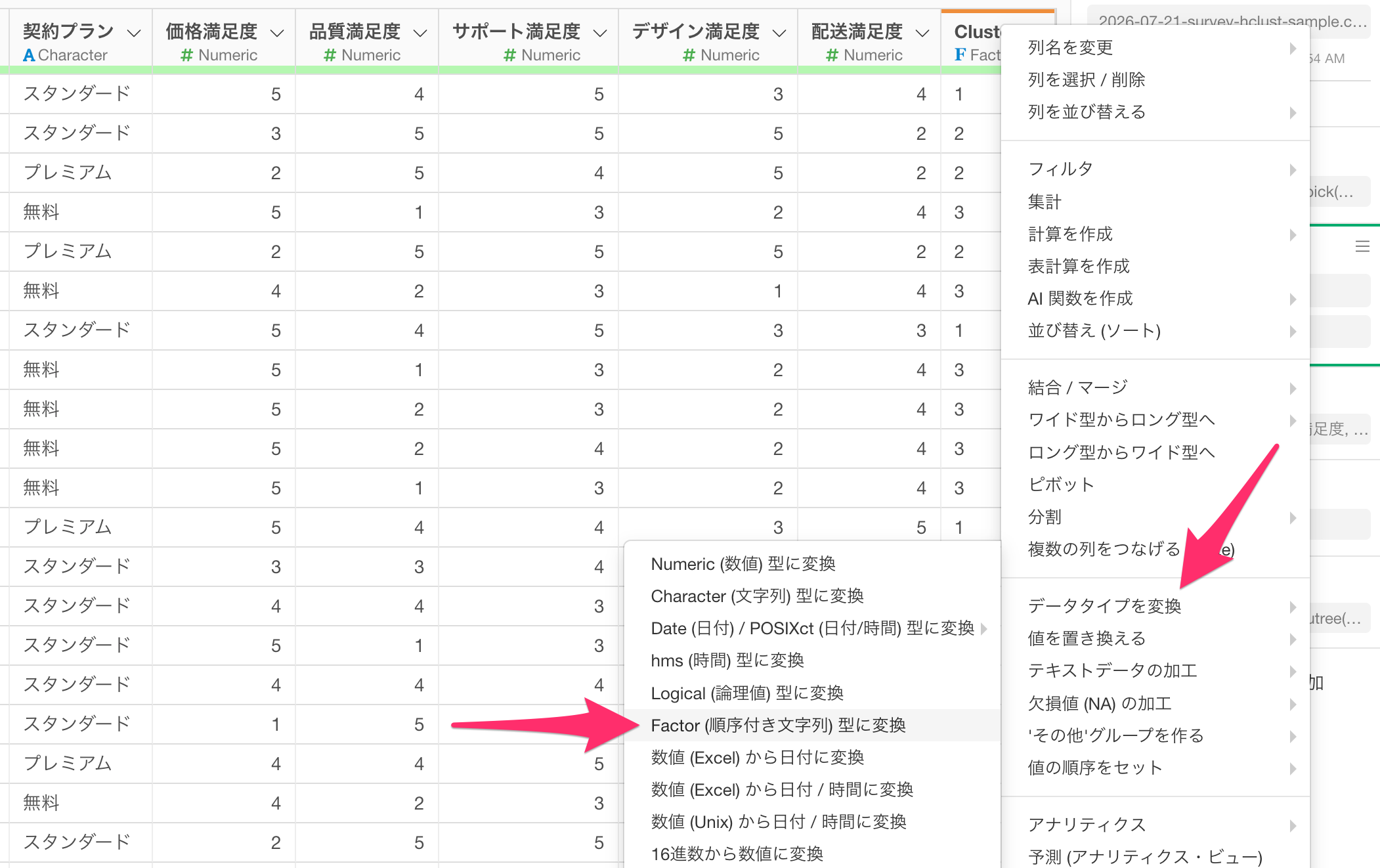Open the 価格満足度 column header dropdown

[277, 33]
